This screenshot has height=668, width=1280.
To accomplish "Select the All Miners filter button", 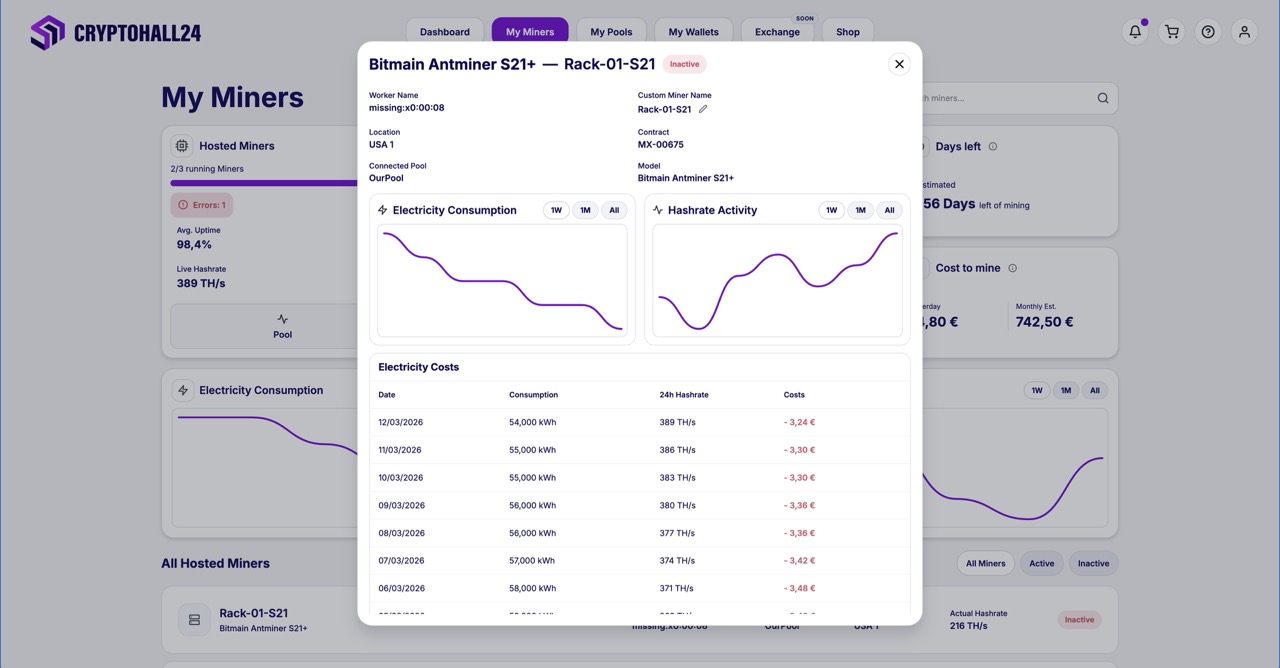I will 985,563.
